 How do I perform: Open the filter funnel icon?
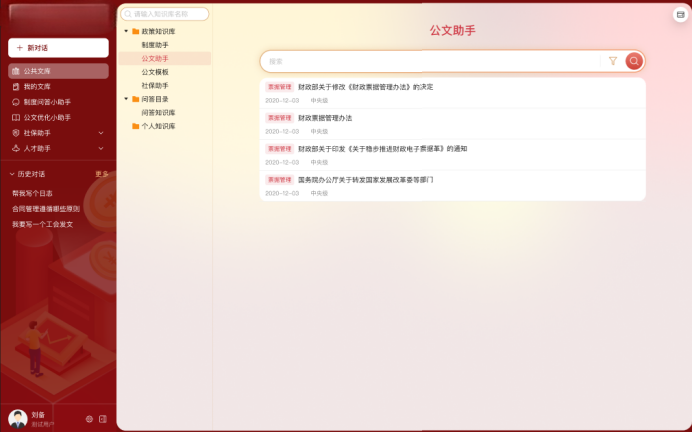[613, 61]
